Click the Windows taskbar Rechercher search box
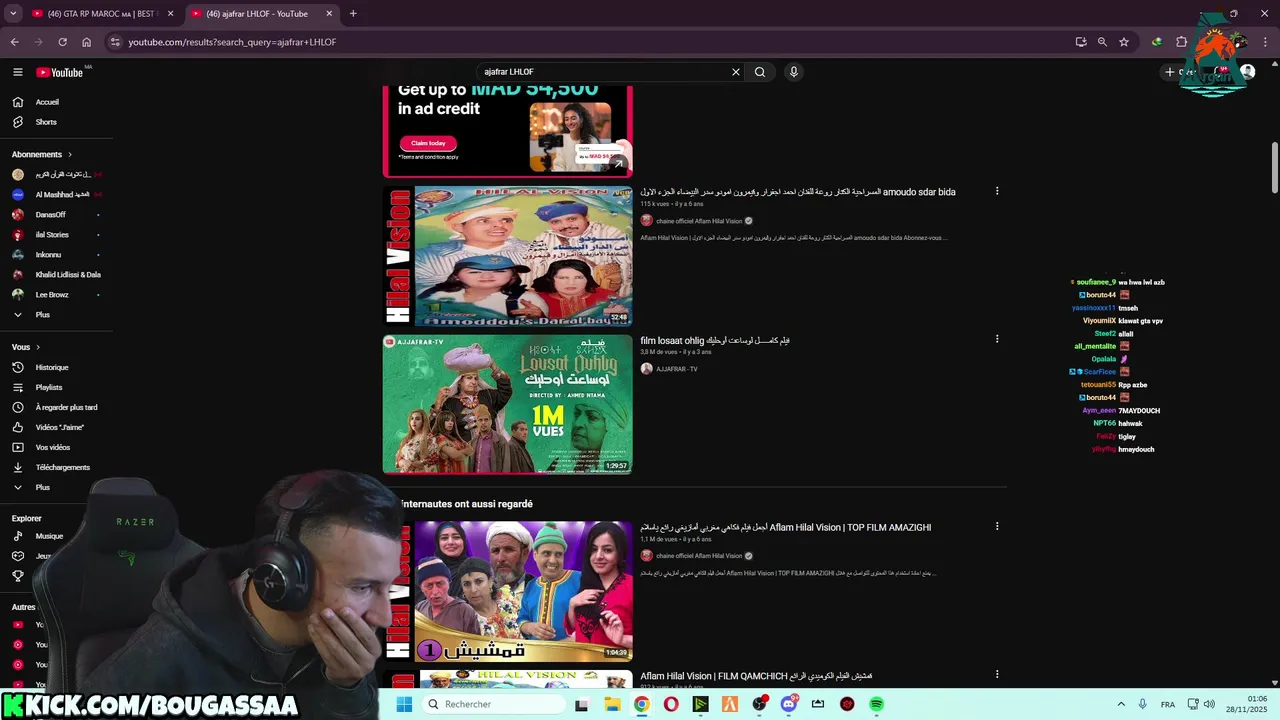The width and height of the screenshot is (1280, 720). pos(495,704)
